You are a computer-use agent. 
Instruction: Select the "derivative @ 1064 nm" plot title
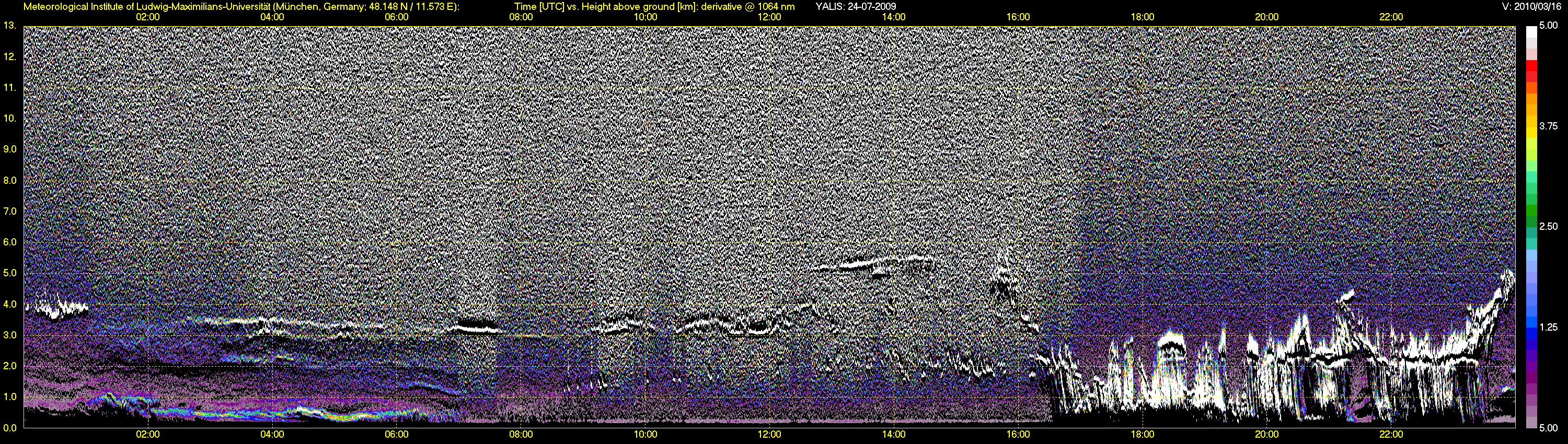click(x=748, y=7)
